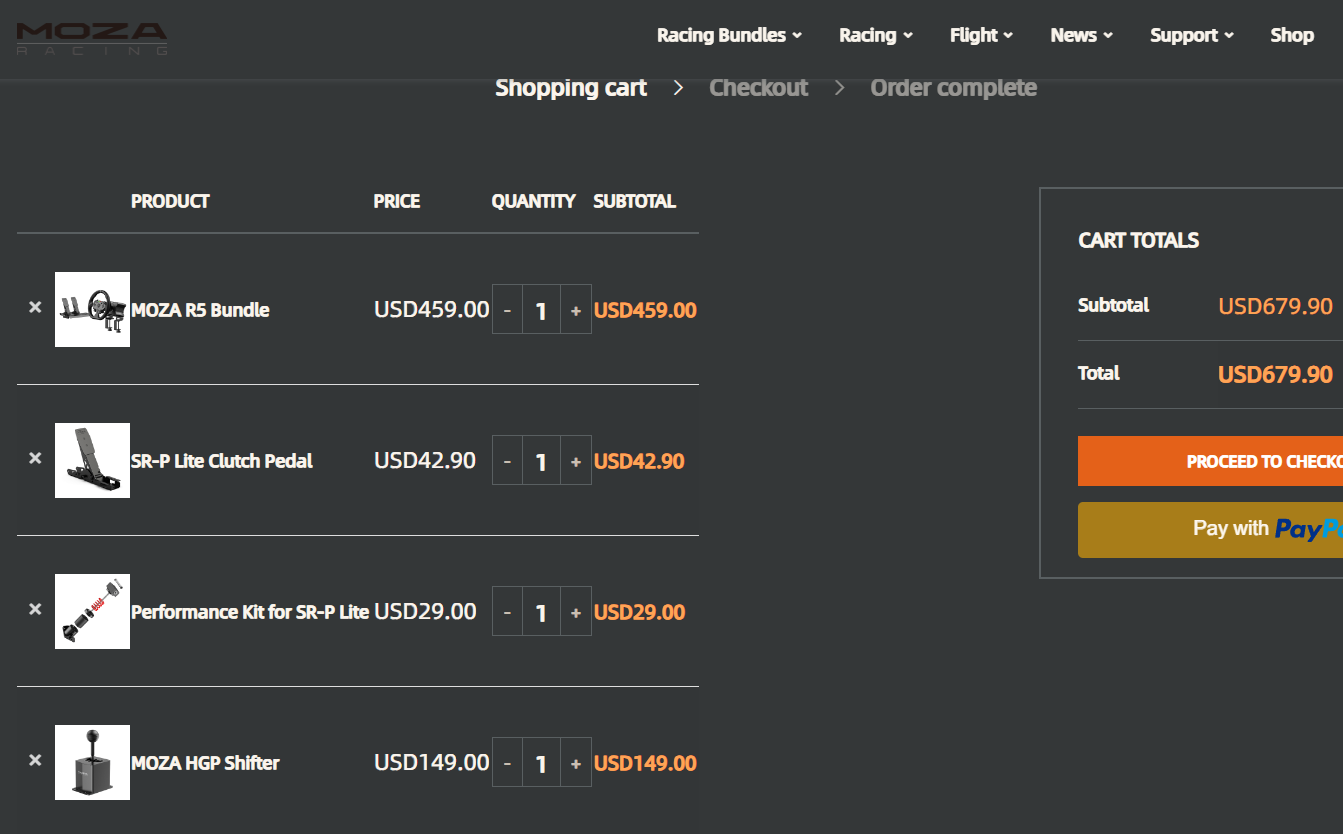Remove MOZA HGP Shifter from cart
Image resolution: width=1343 pixels, height=834 pixels.
coord(35,761)
